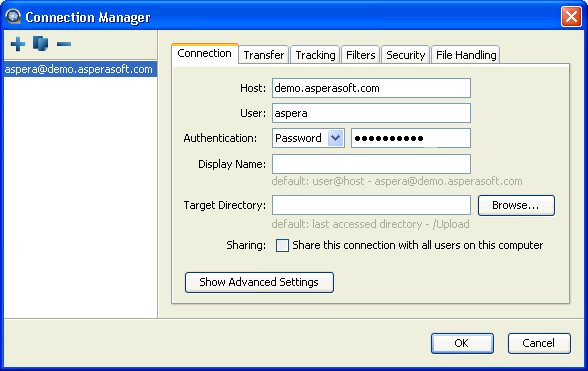Click the User input field
The width and height of the screenshot is (588, 371).
coord(371,113)
